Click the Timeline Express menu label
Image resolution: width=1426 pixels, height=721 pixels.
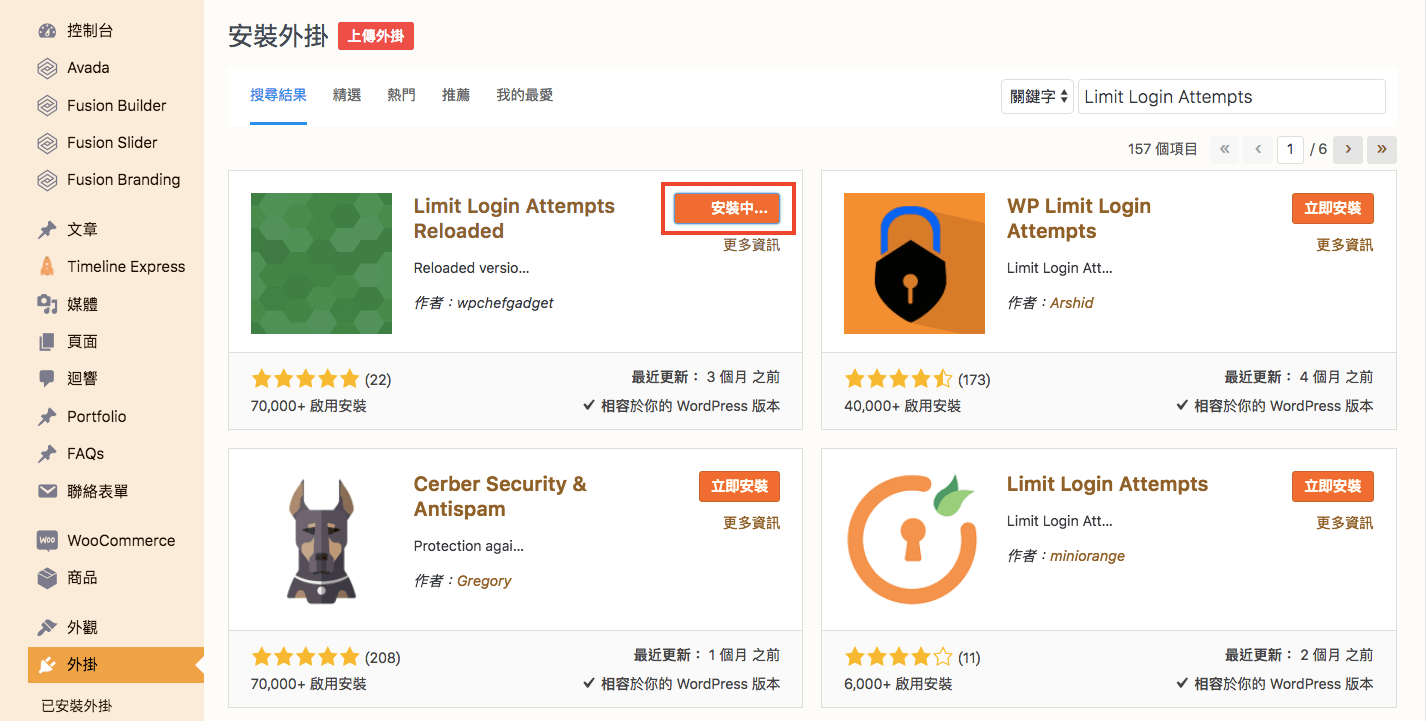126,266
